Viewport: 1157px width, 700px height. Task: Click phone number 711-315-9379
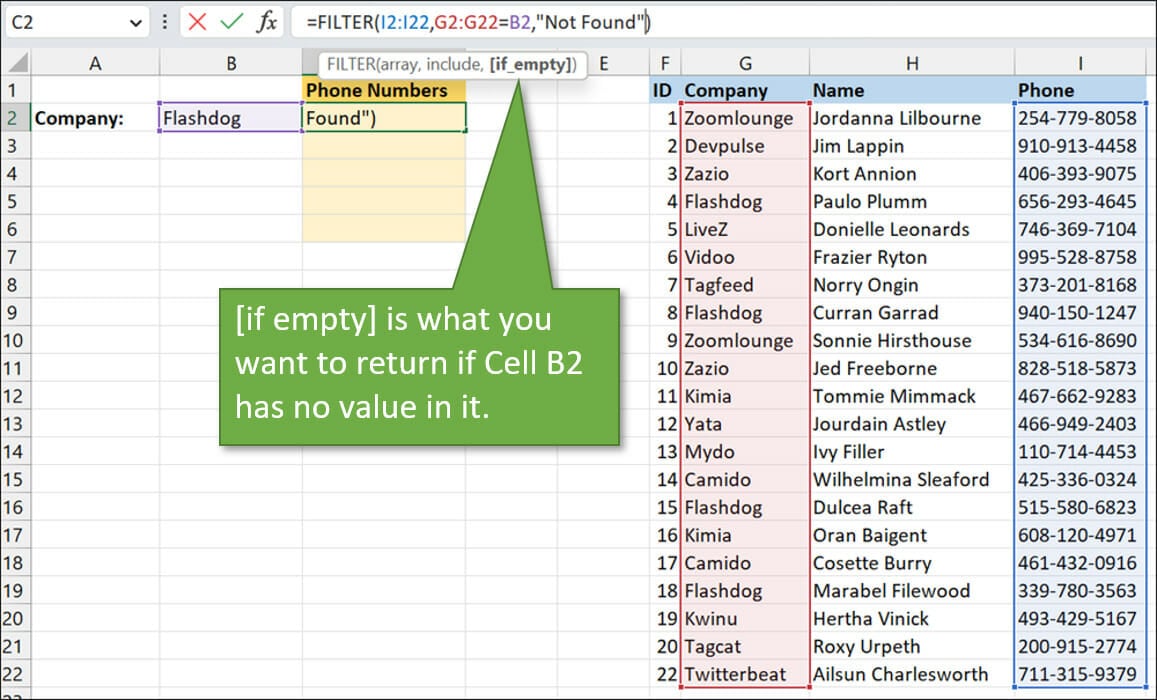(x=1077, y=674)
